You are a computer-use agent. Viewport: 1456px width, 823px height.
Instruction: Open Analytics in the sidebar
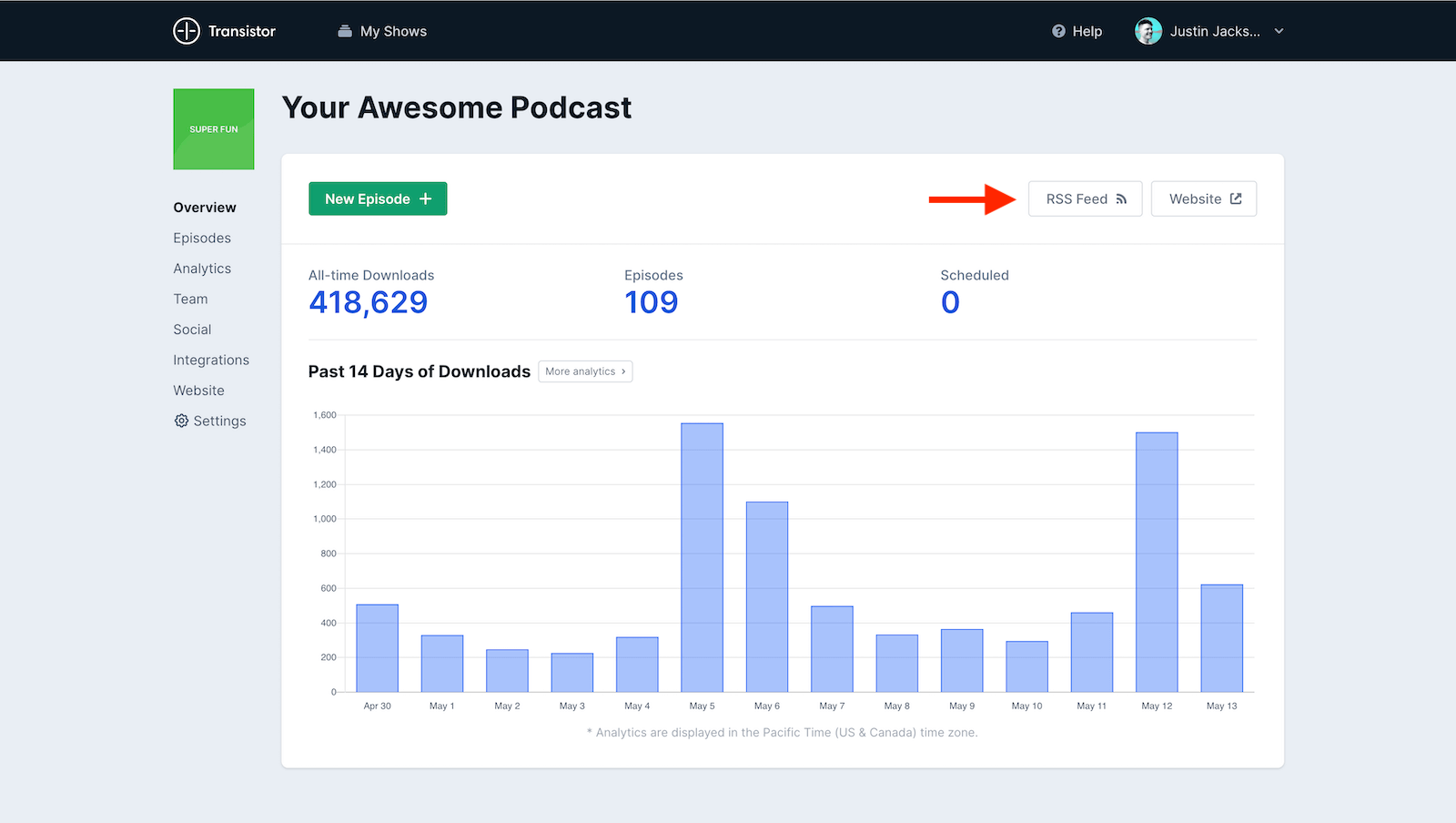coord(202,269)
